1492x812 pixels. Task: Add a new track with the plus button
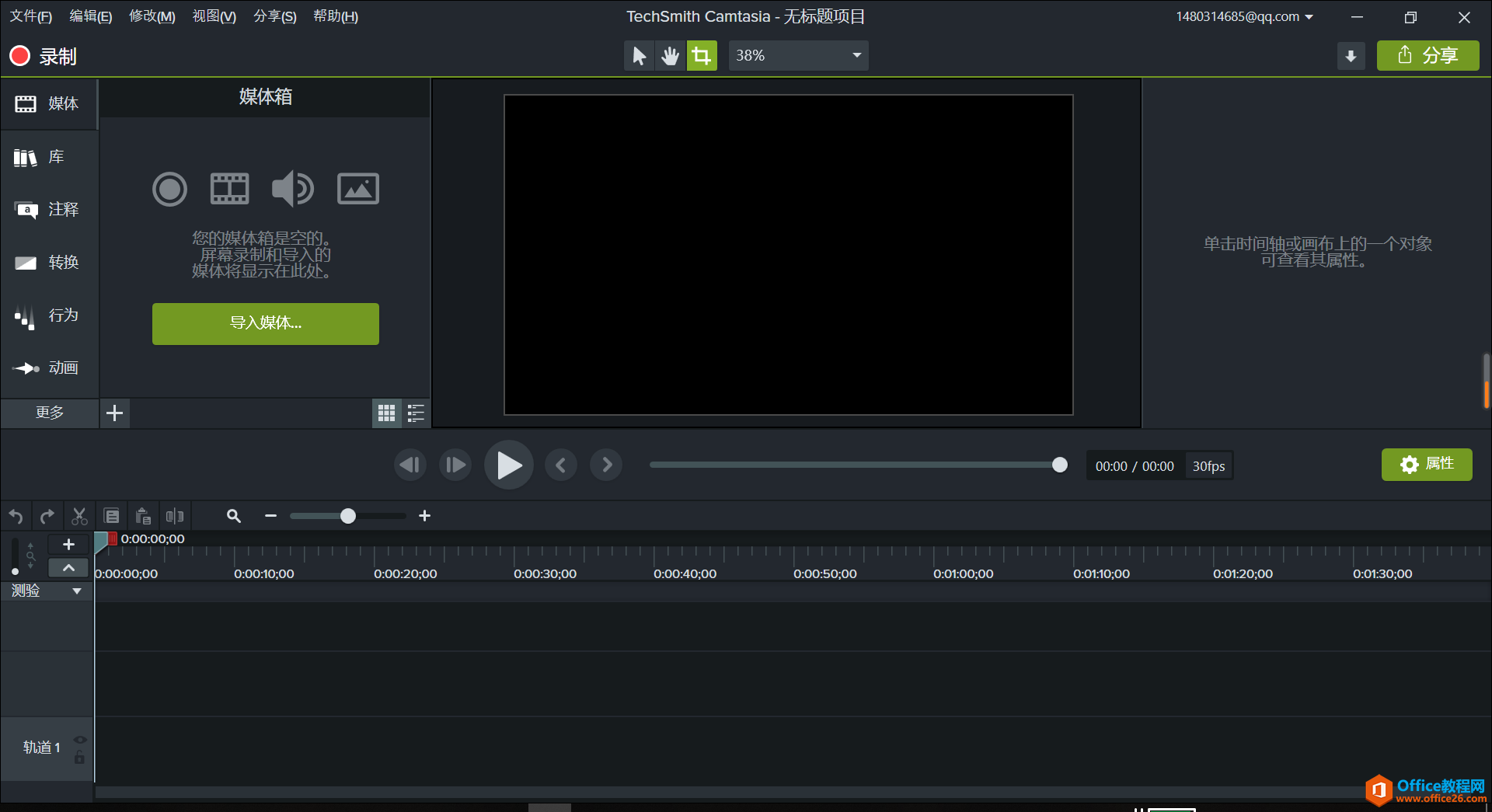tap(68, 545)
